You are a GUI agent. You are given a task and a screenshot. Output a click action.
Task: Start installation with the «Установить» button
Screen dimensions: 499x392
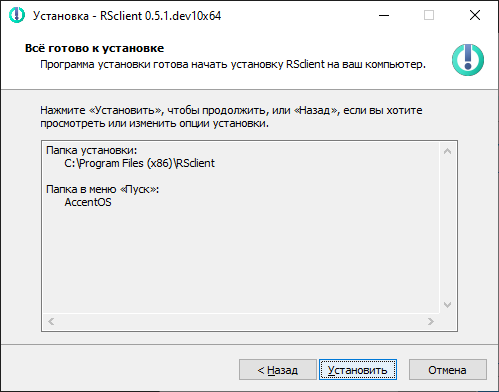358,370
